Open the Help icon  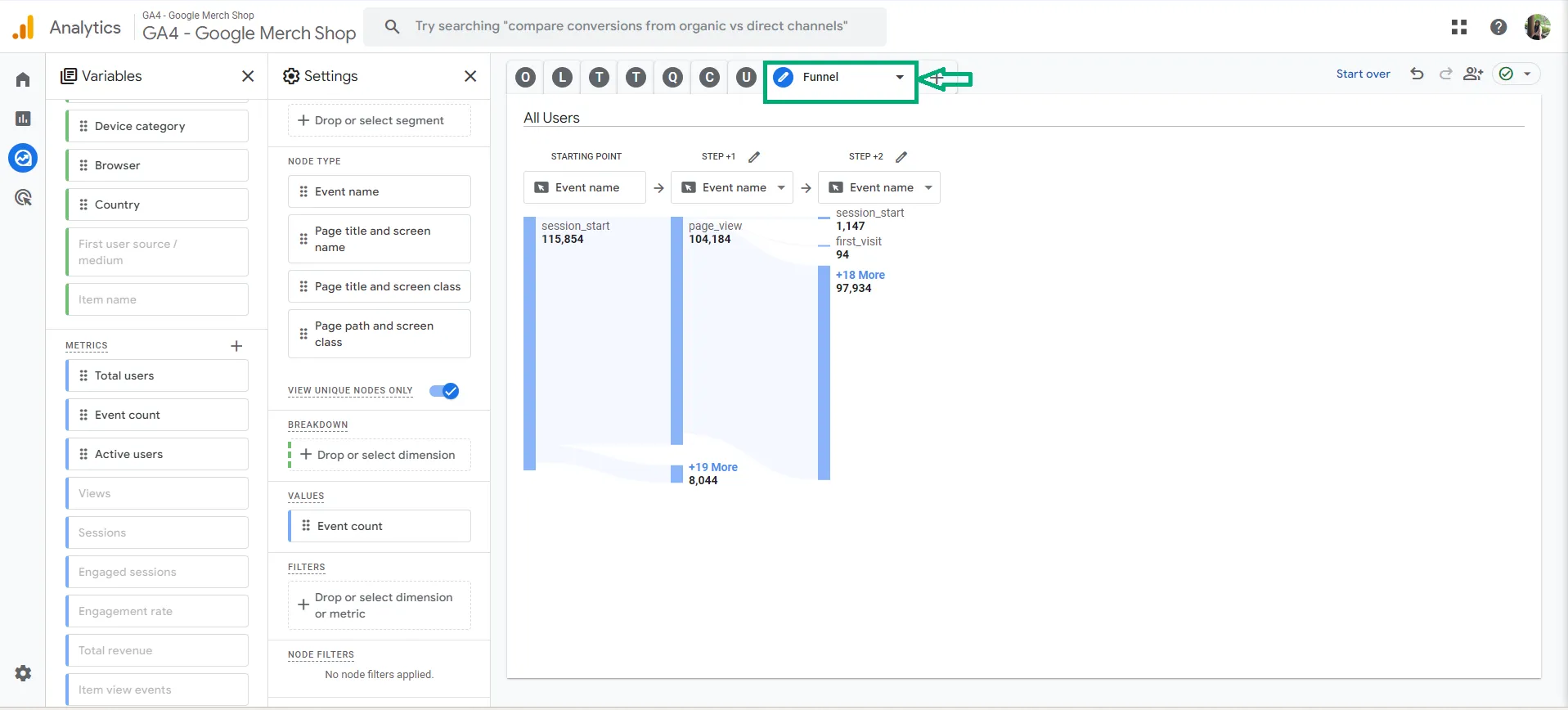pos(1498,27)
